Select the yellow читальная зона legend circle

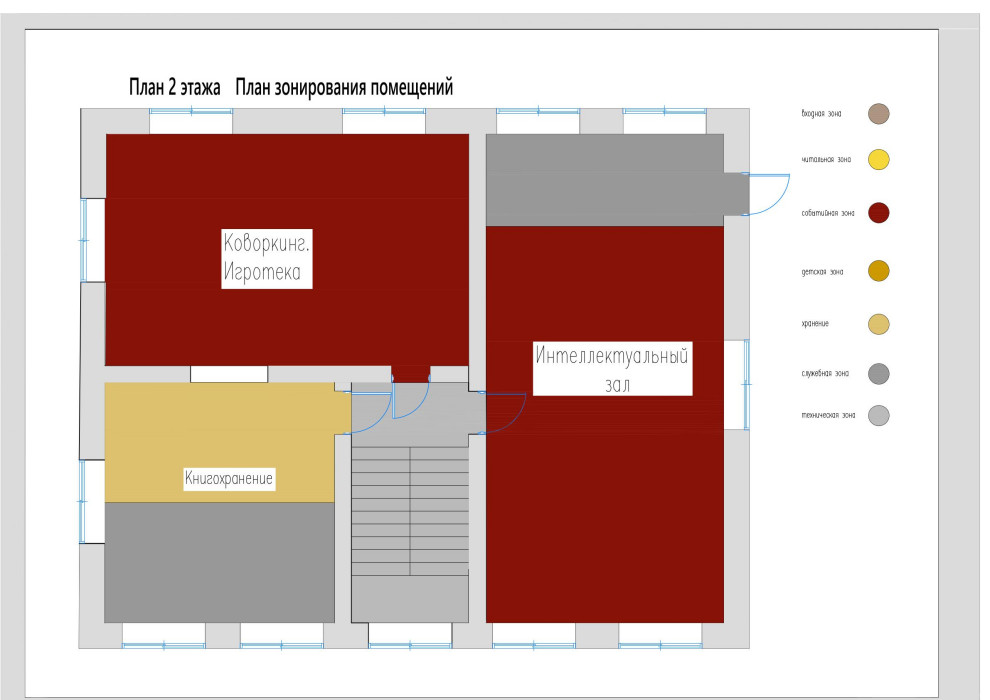coord(878,159)
